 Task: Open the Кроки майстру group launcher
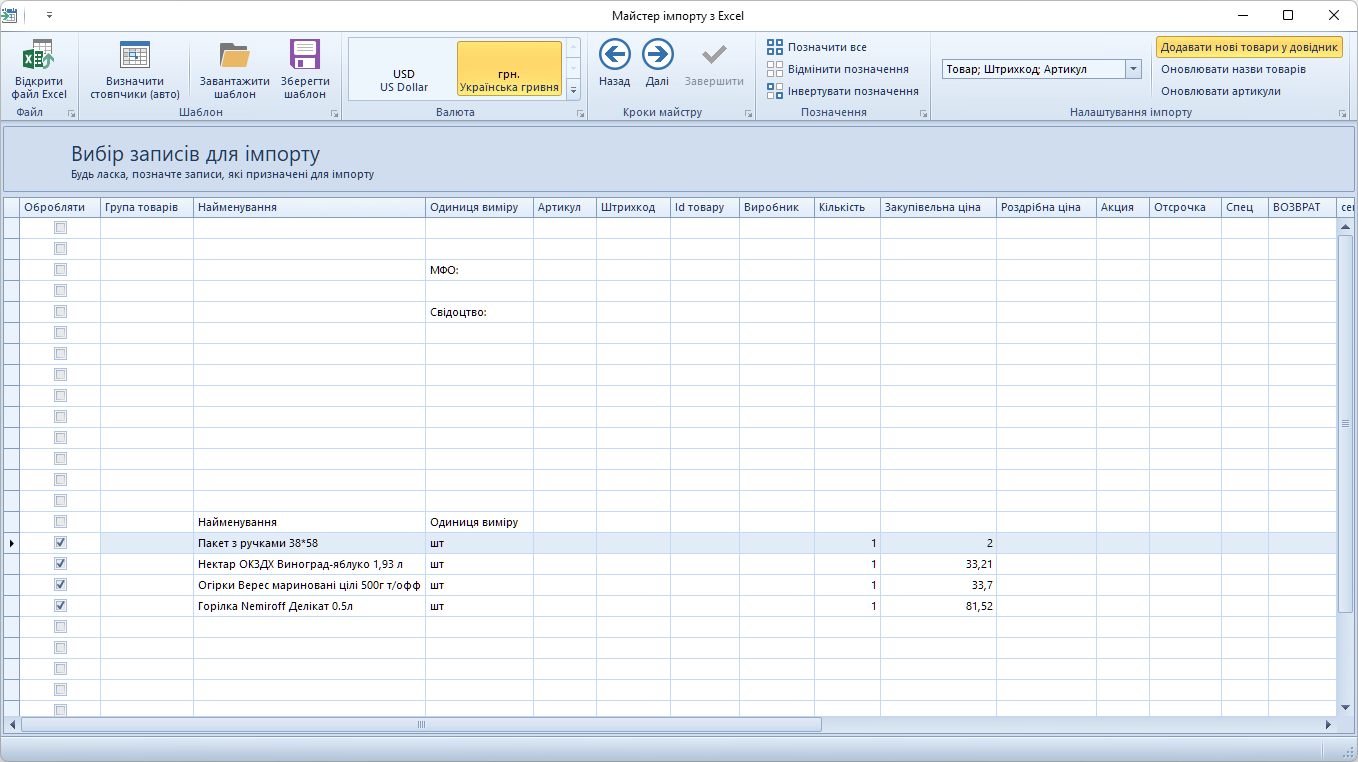click(749, 114)
